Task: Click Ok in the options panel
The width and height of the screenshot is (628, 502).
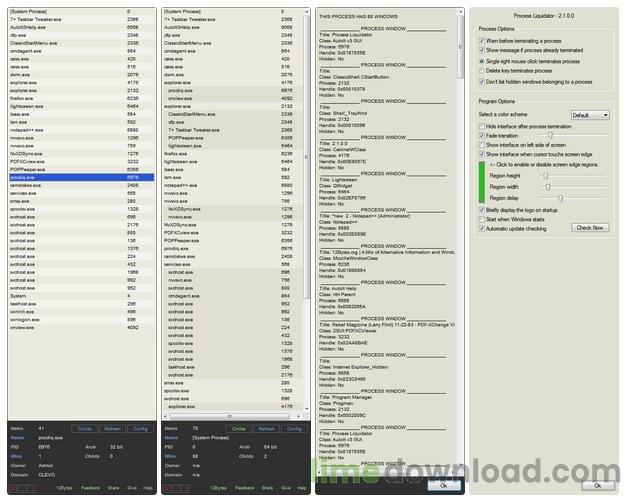Action: 598,485
